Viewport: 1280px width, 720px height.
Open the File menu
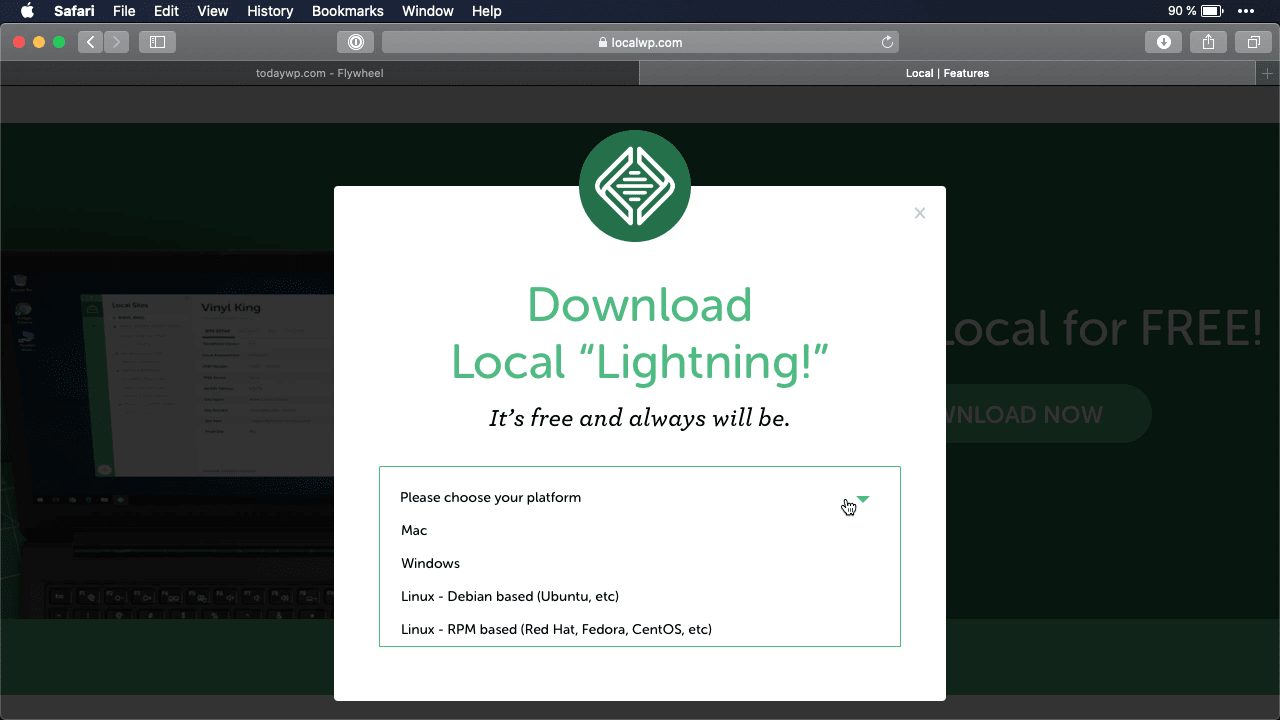124,11
